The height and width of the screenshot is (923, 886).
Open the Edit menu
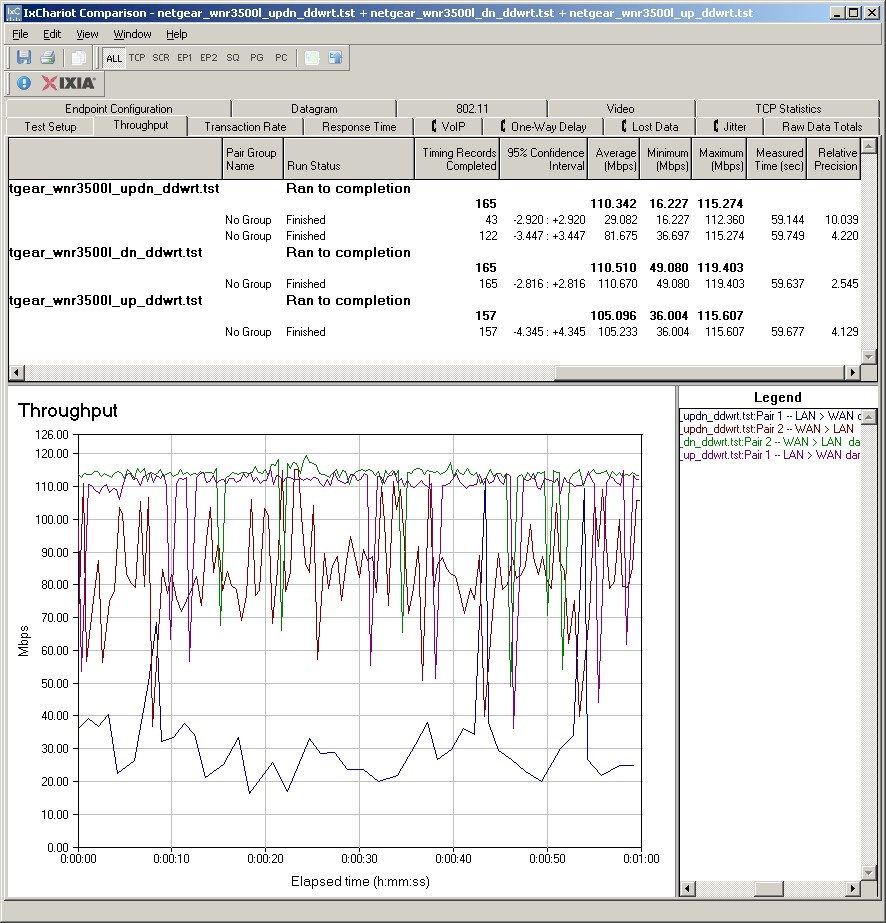[52, 34]
